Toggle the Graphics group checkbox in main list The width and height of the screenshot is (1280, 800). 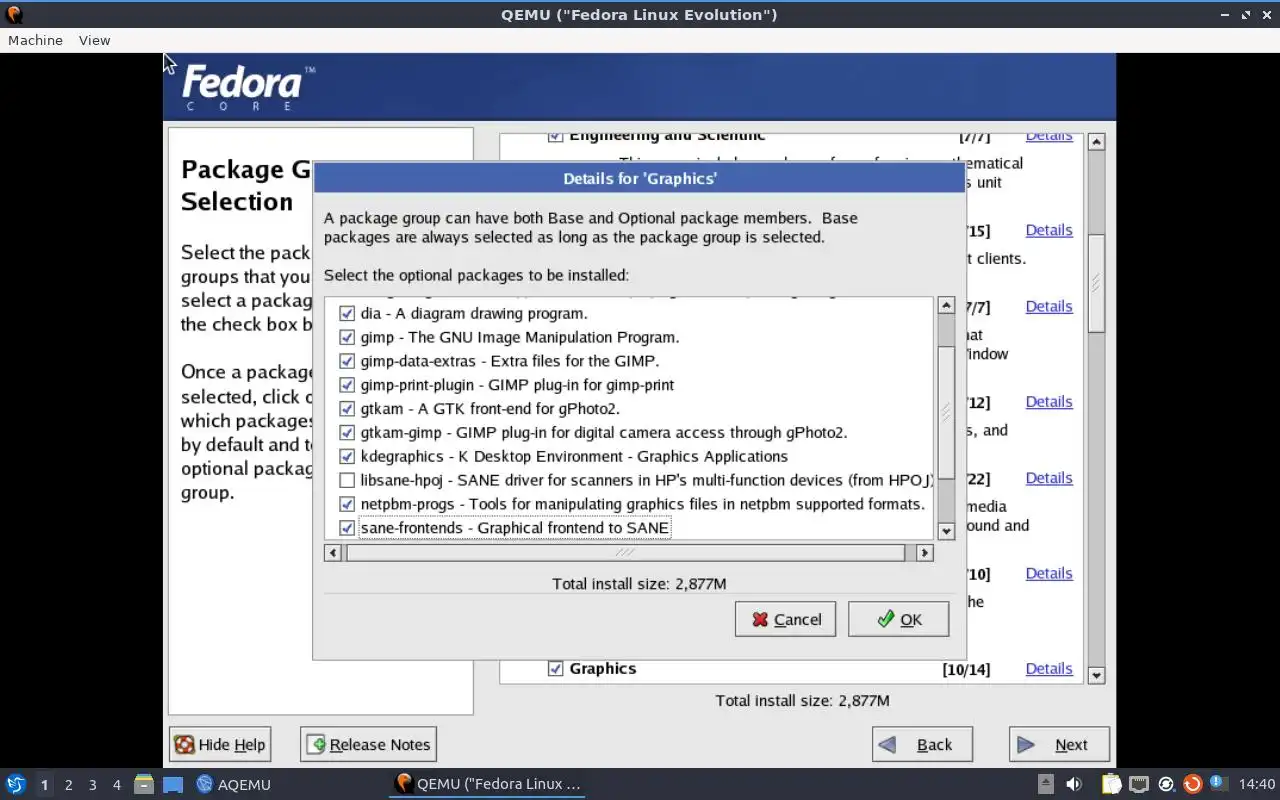[x=556, y=668]
